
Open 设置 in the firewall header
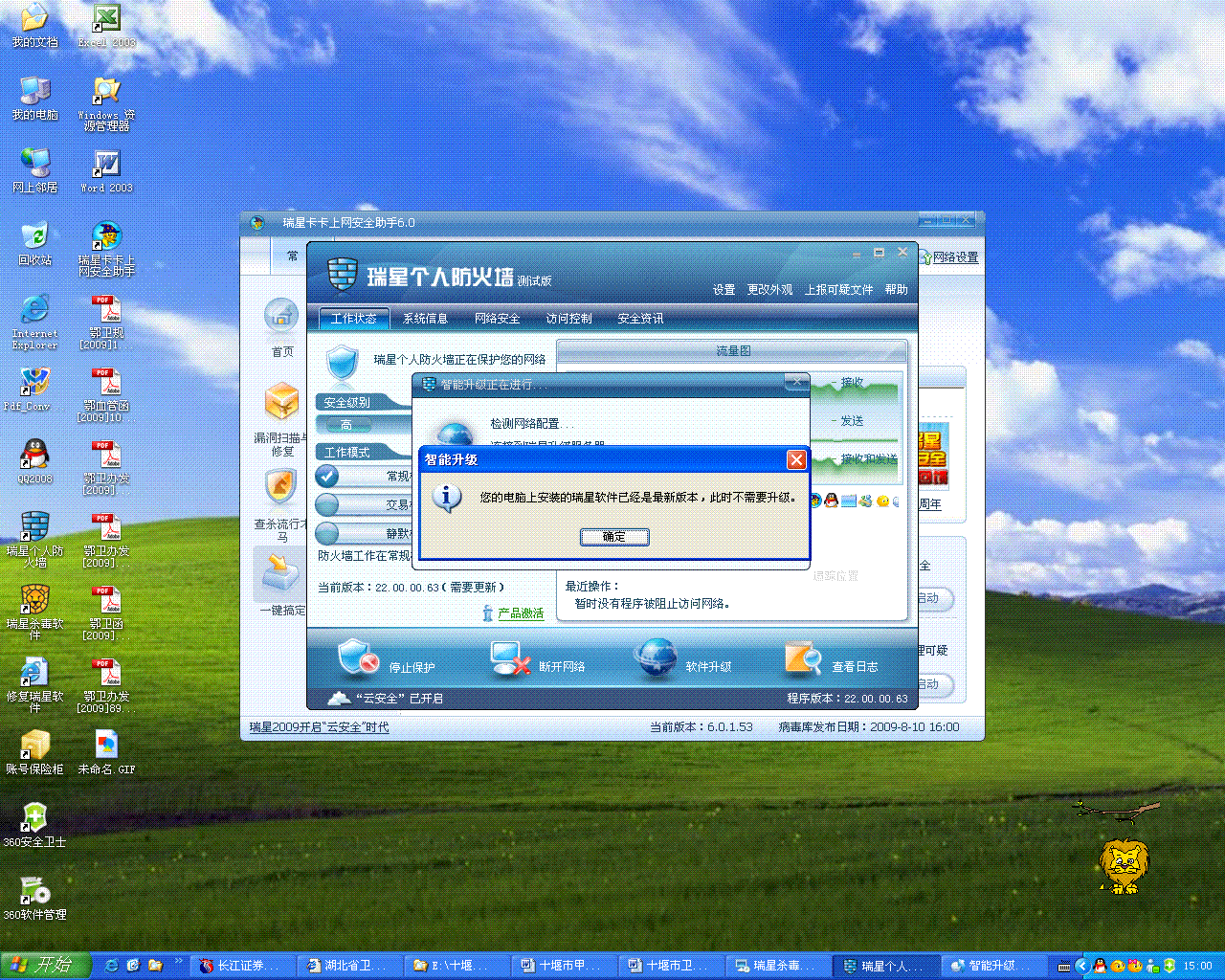(724, 290)
